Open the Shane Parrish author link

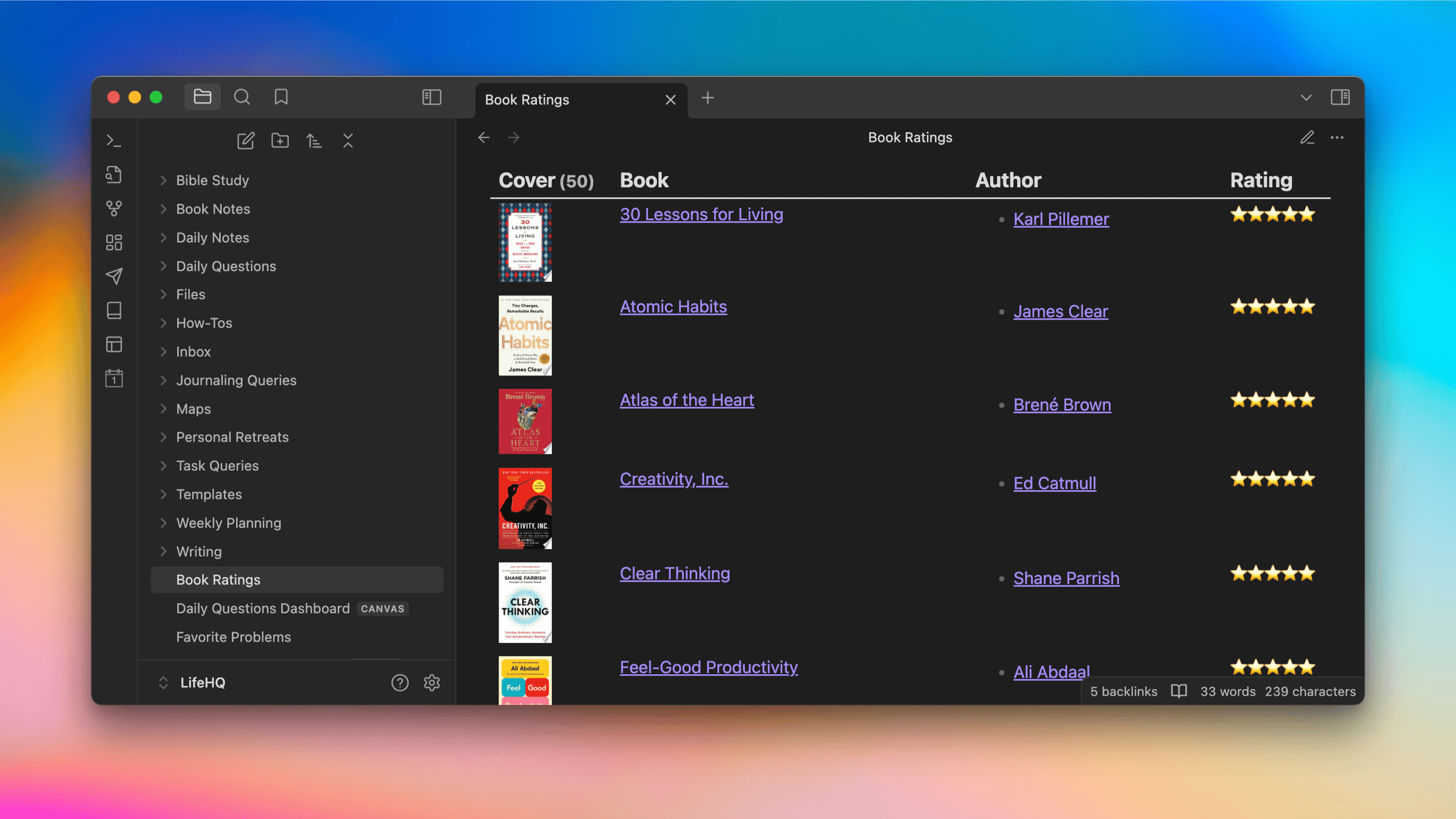pyautogui.click(x=1067, y=578)
